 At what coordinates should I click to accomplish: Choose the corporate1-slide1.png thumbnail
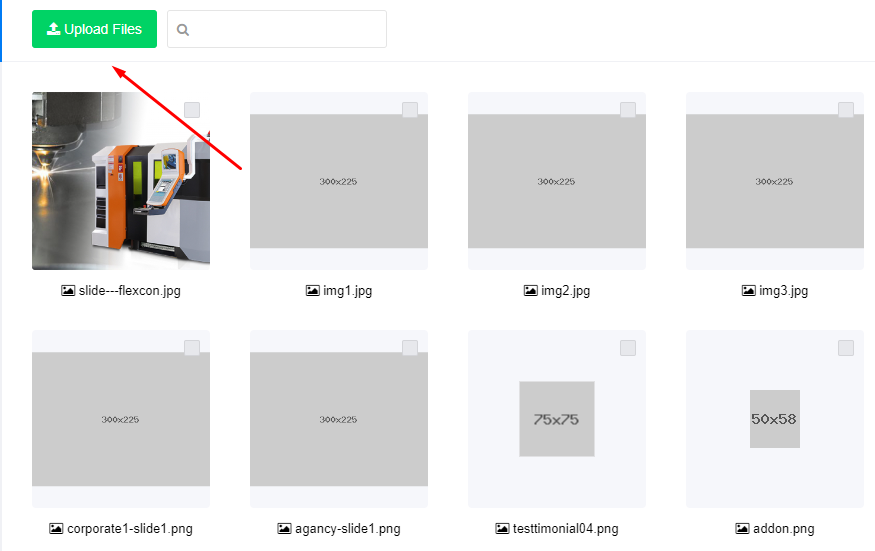121,419
